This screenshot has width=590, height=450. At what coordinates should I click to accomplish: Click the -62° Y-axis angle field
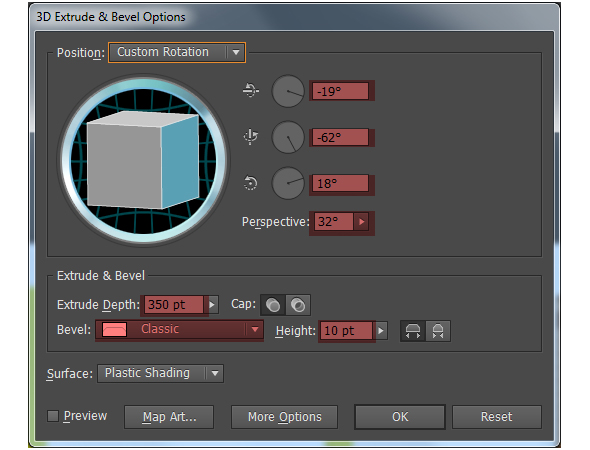340,137
